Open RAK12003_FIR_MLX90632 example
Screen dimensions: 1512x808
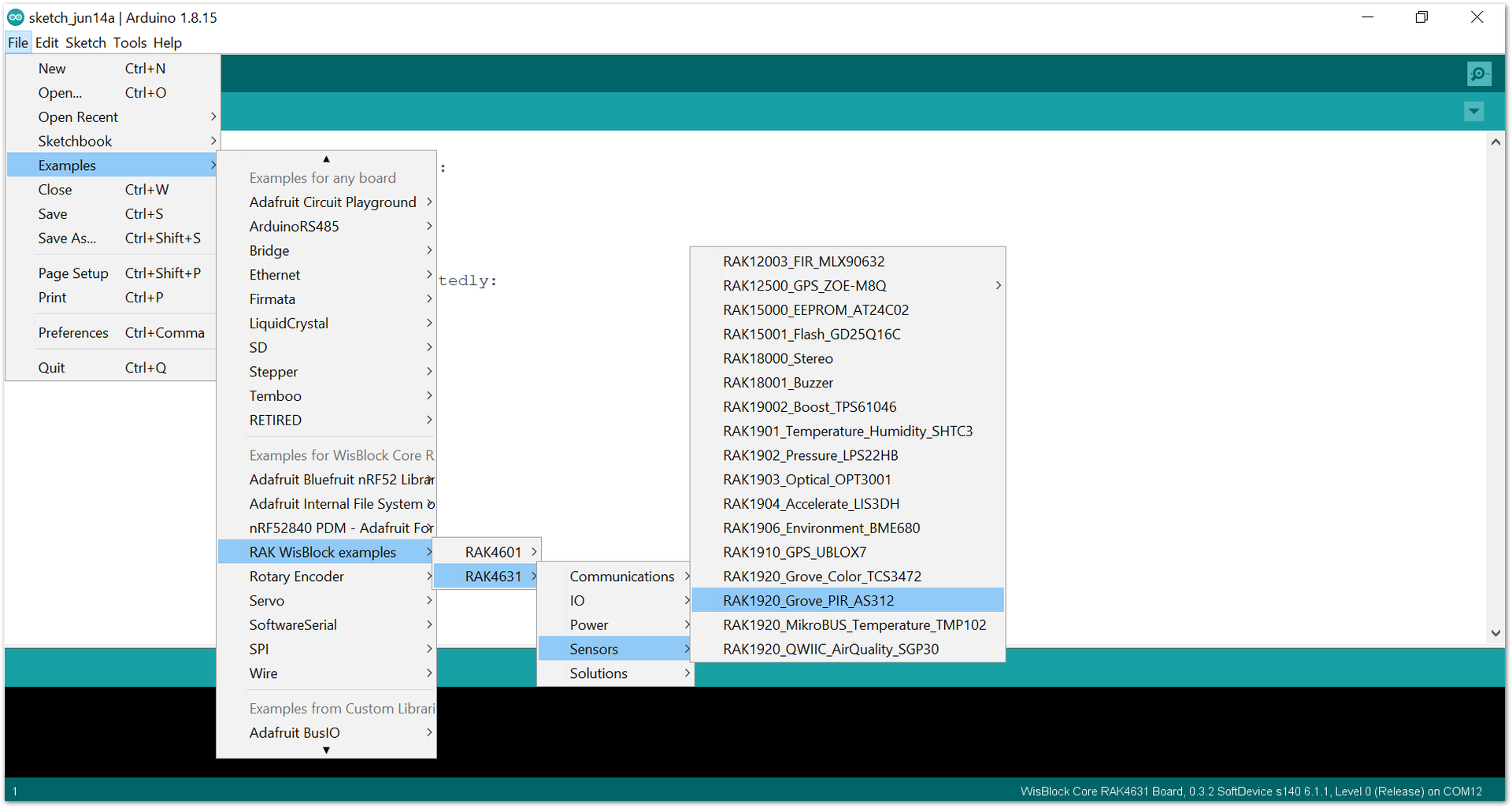pyautogui.click(x=847, y=262)
